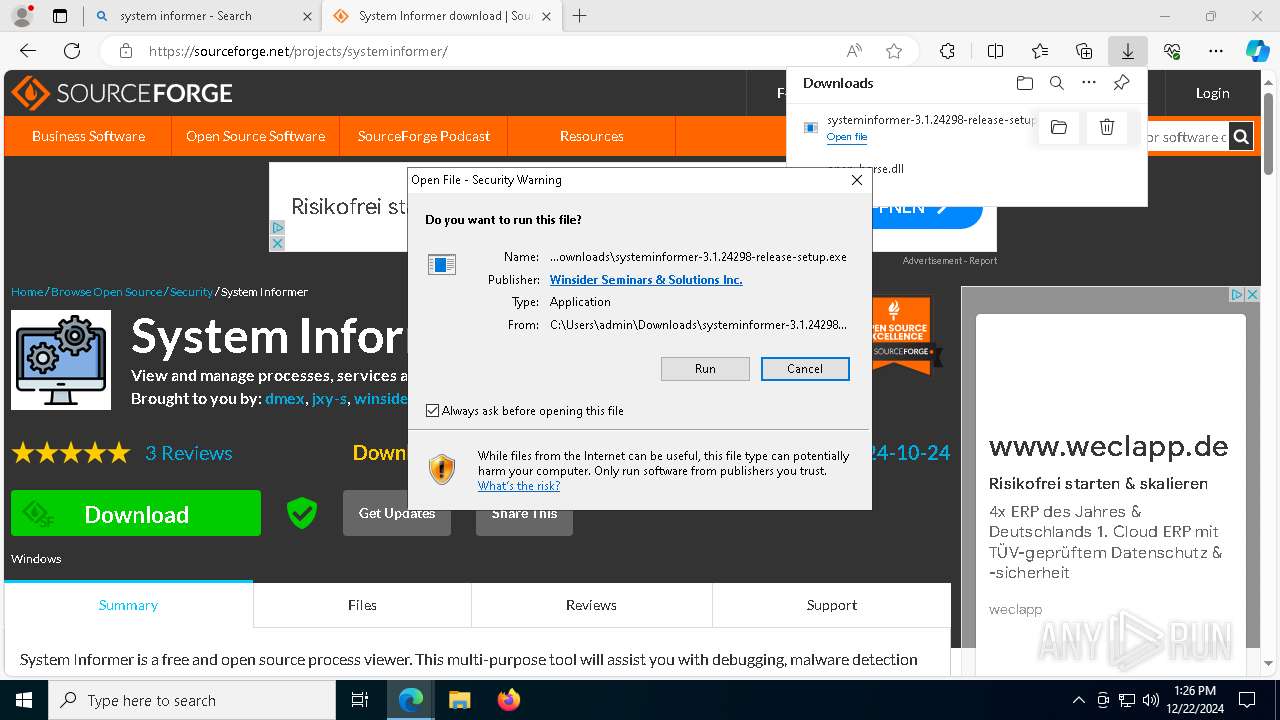Screen dimensions: 1280x720
Task: Open the Windows Start menu
Action: click(24, 700)
